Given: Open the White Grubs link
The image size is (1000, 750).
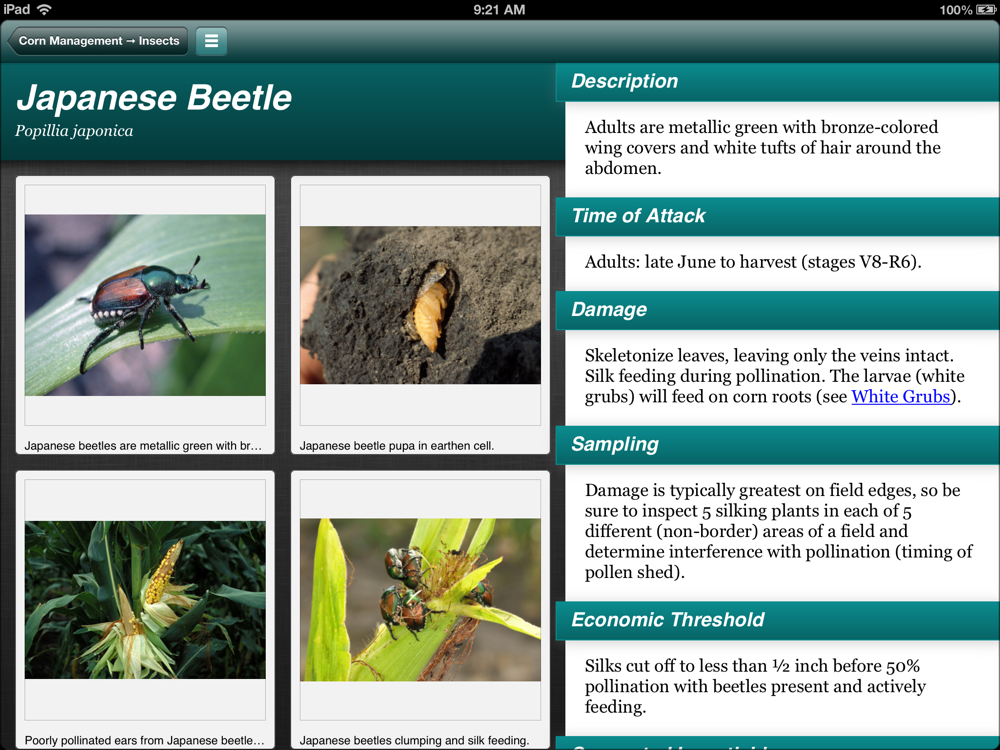Looking at the screenshot, I should (901, 397).
